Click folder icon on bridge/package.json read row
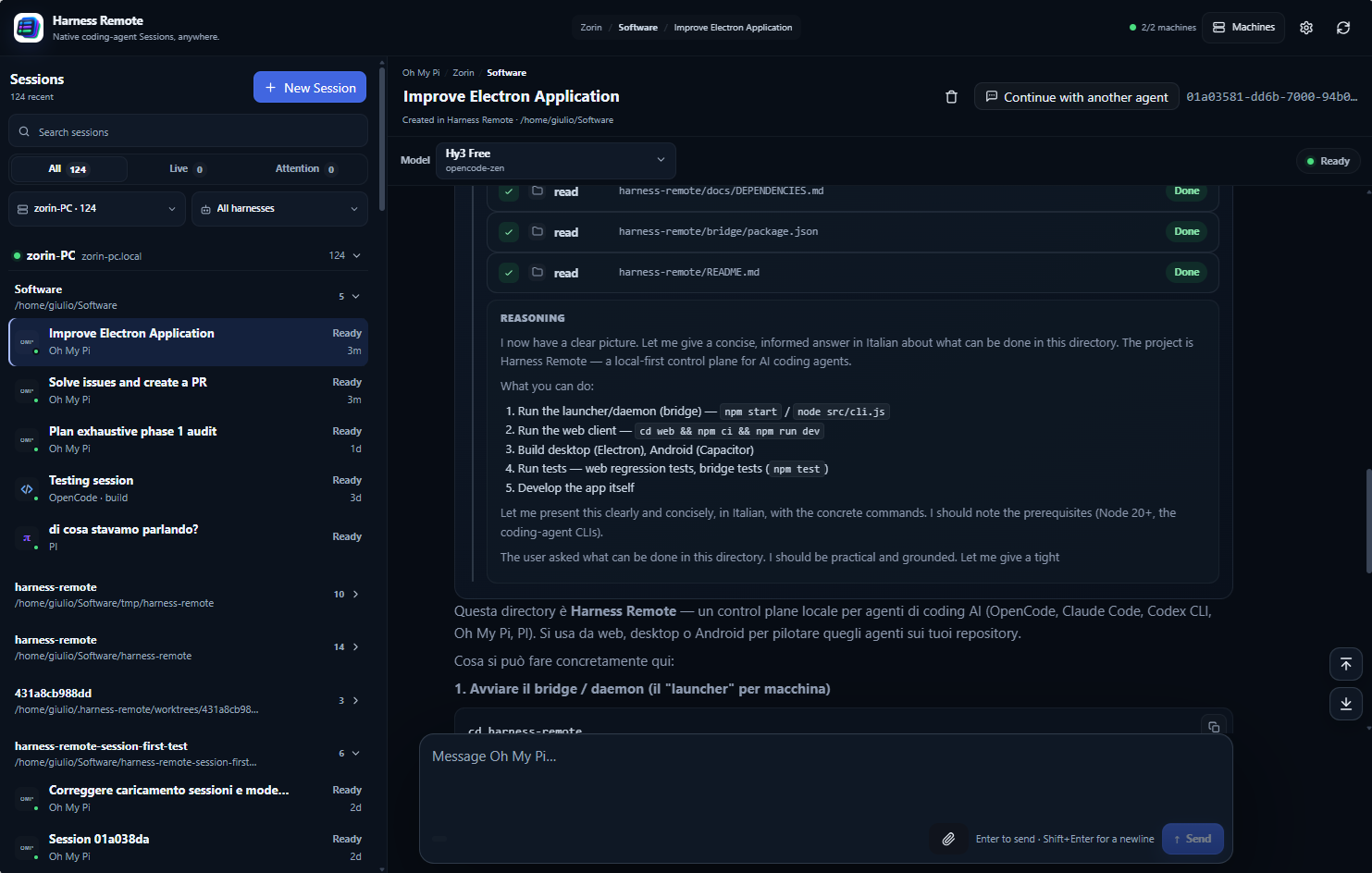This screenshot has width=1372, height=873. 538,231
